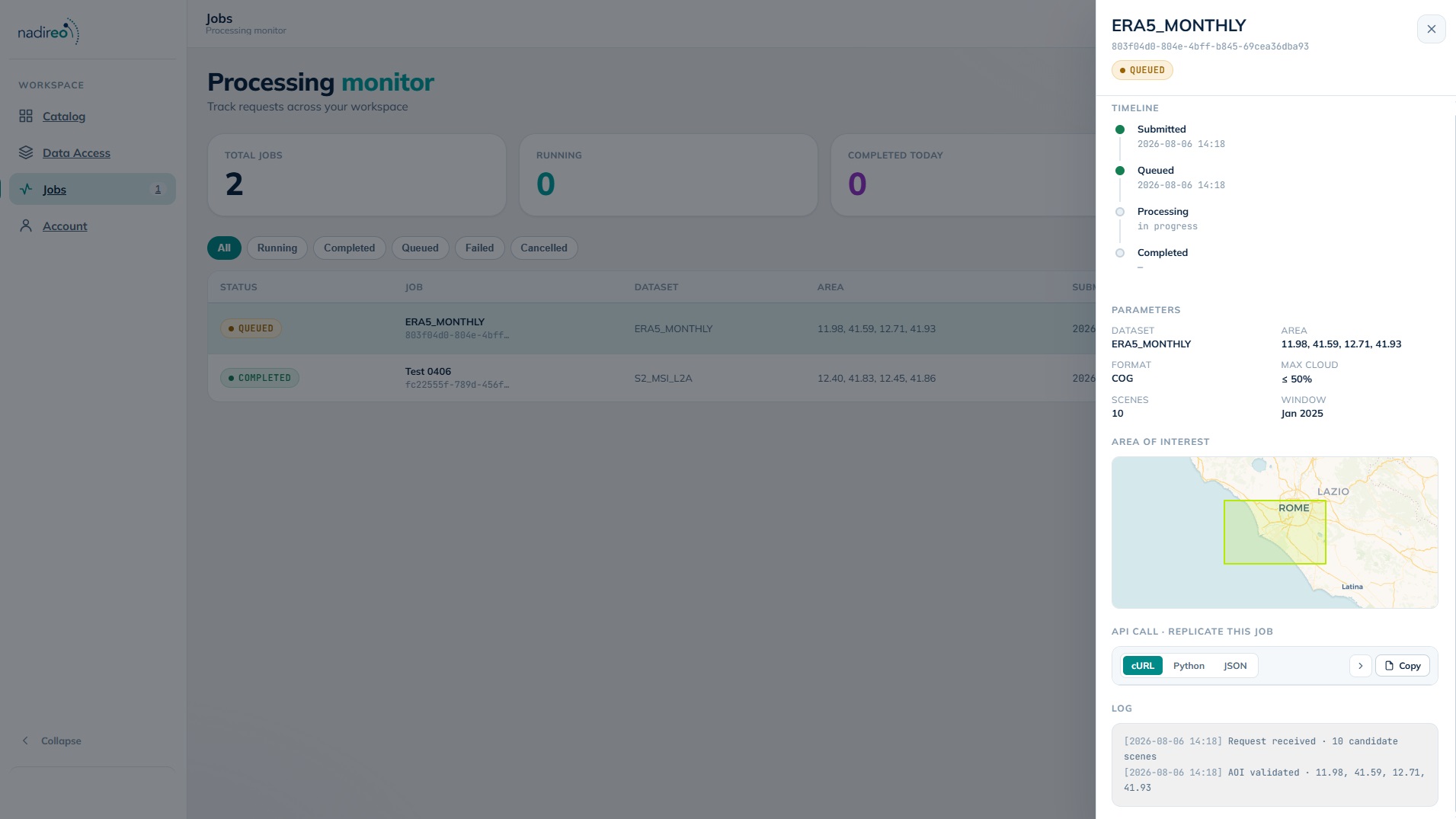The width and height of the screenshot is (1456, 819).
Task: Click the Submitted timeline marker dot
Action: pos(1119,130)
